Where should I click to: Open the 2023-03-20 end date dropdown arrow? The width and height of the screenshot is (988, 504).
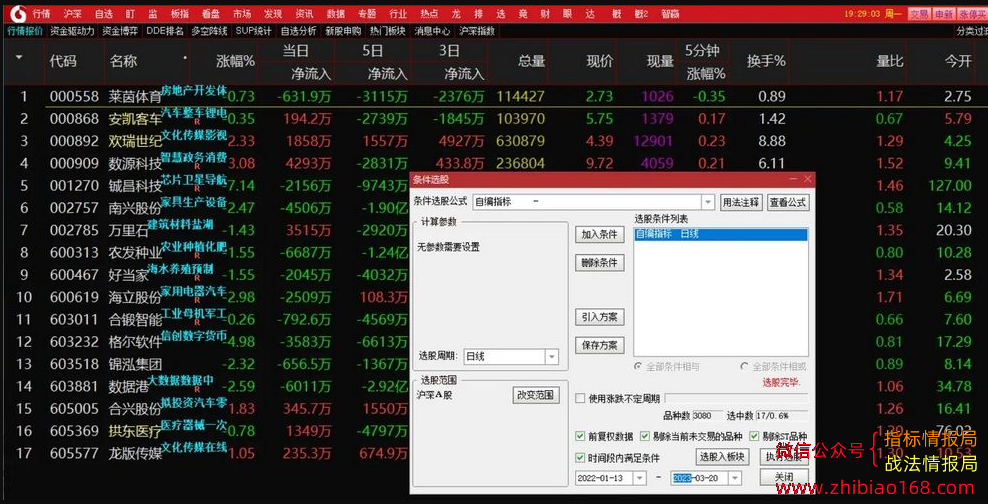(x=735, y=478)
